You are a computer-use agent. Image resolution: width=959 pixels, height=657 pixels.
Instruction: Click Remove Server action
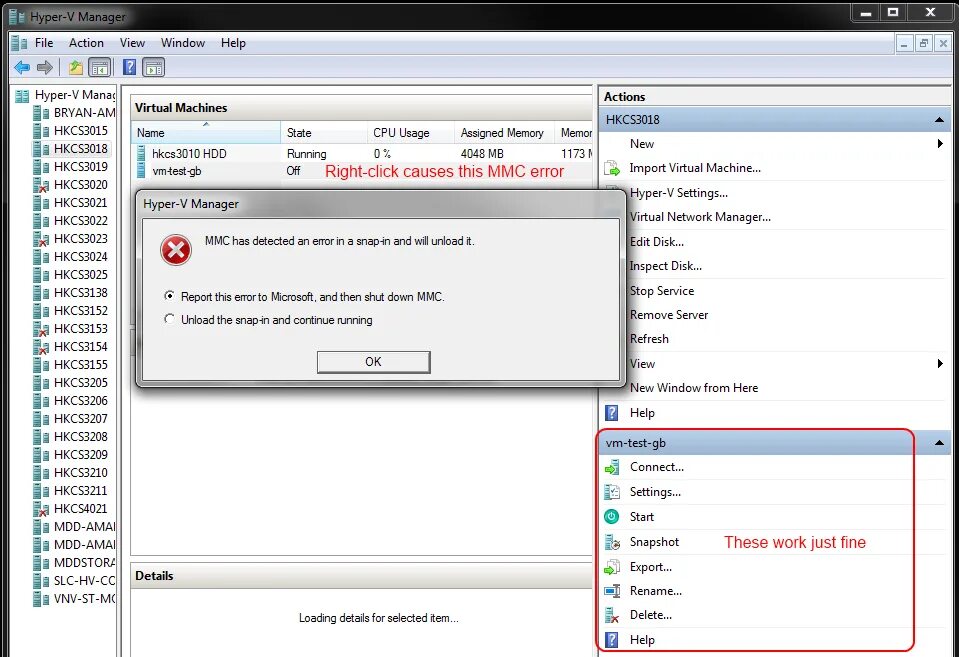[669, 315]
